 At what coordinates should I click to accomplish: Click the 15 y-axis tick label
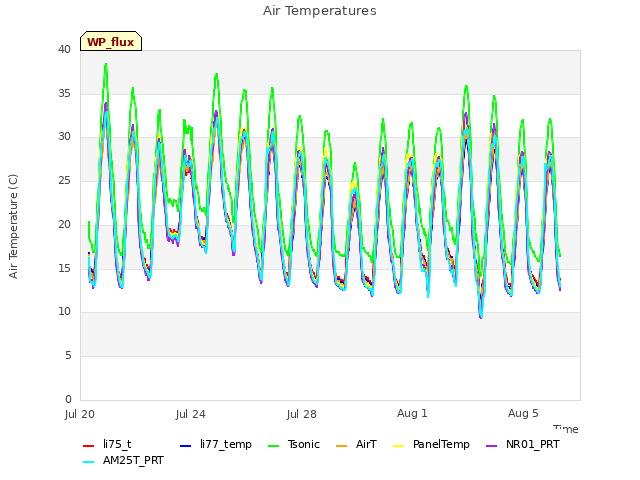point(64,268)
